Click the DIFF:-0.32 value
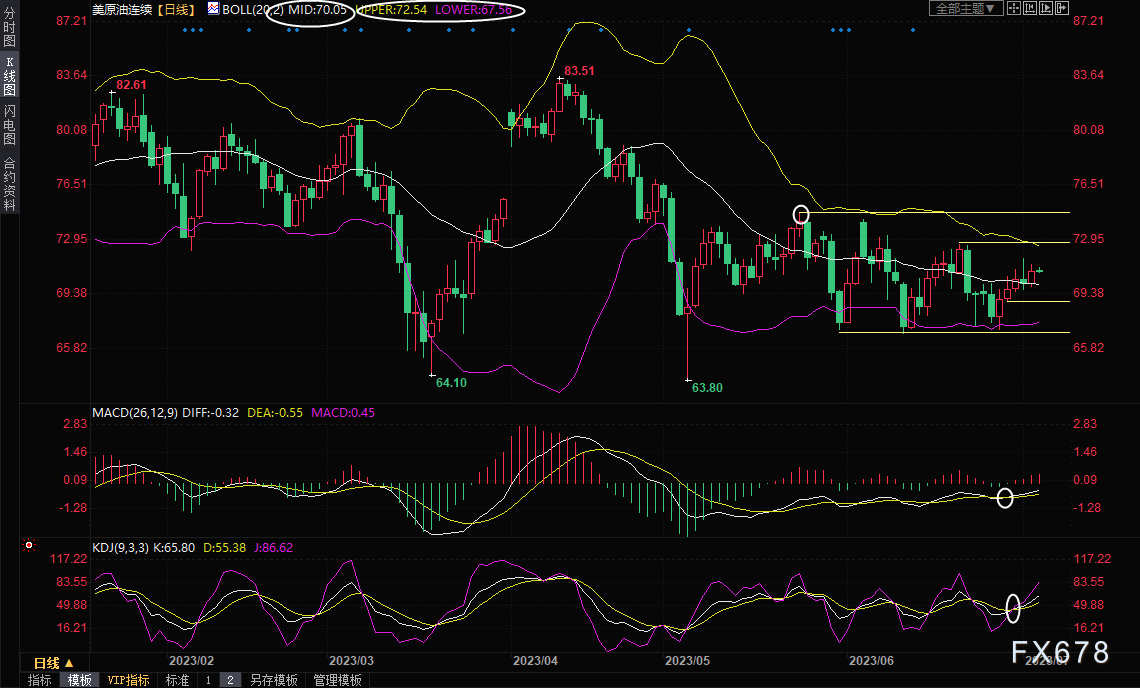Screen dimensions: 1140x688 [210, 412]
